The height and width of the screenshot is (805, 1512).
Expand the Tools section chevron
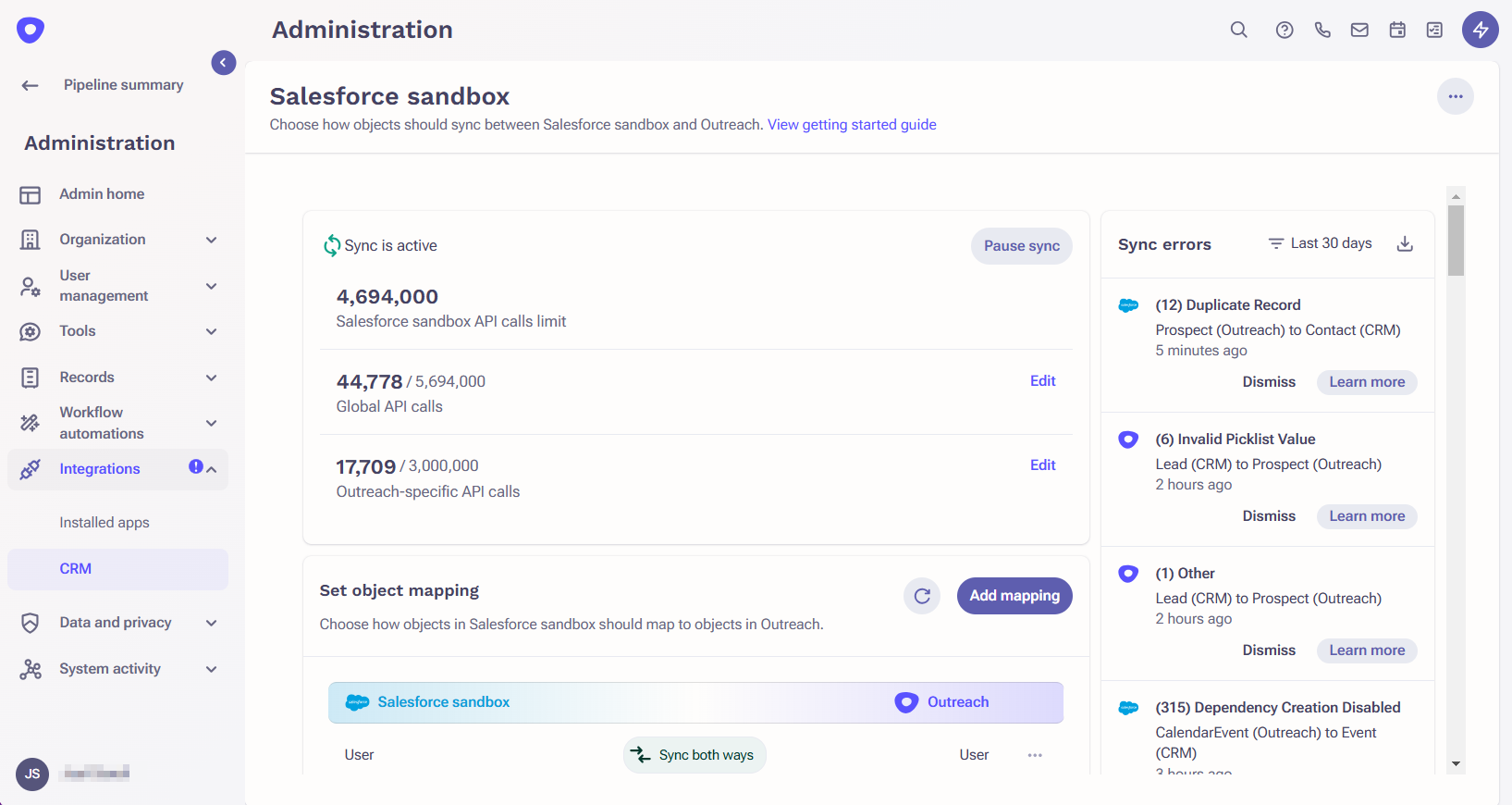(212, 331)
